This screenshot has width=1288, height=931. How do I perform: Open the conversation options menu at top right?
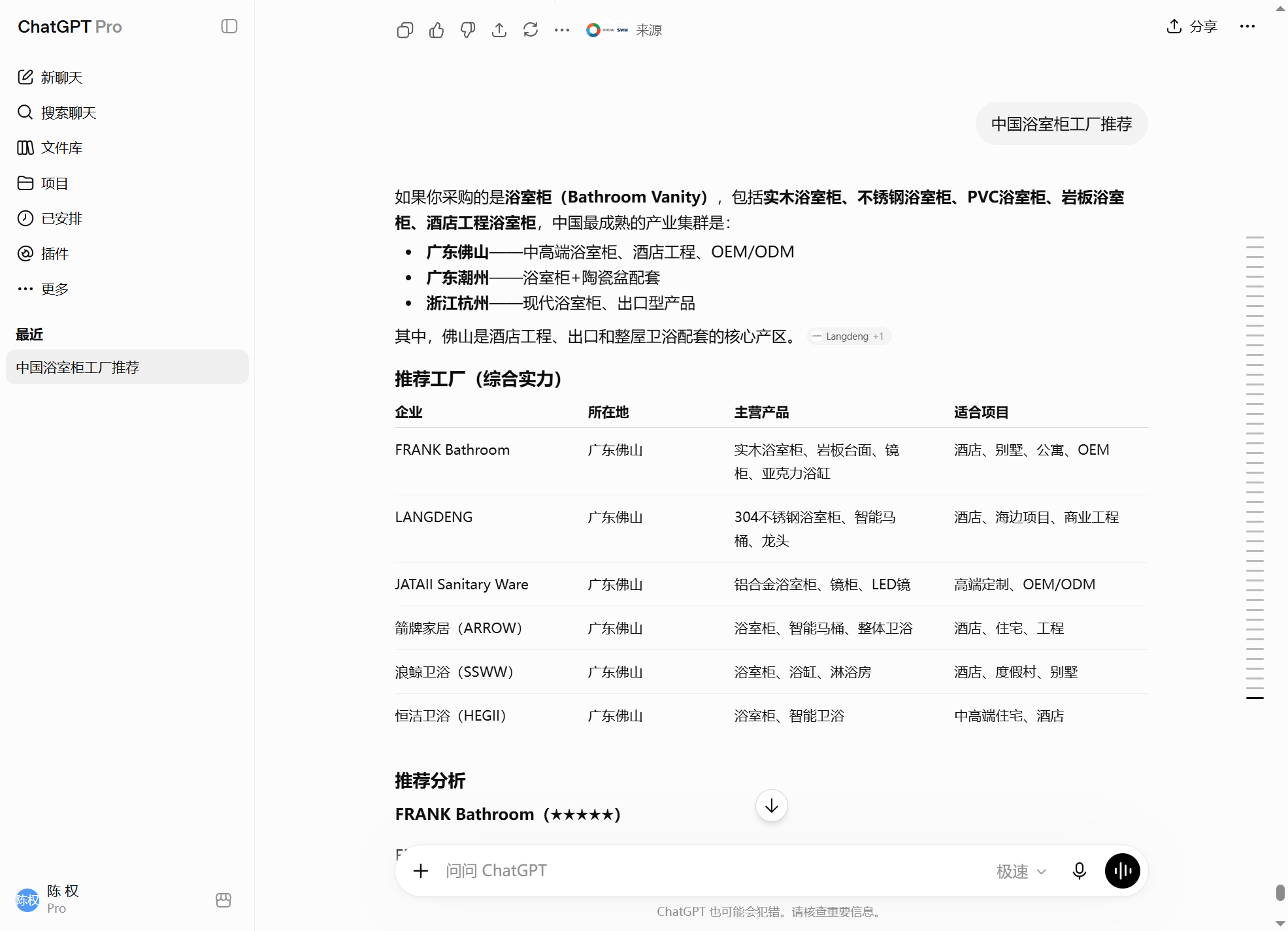click(1247, 26)
